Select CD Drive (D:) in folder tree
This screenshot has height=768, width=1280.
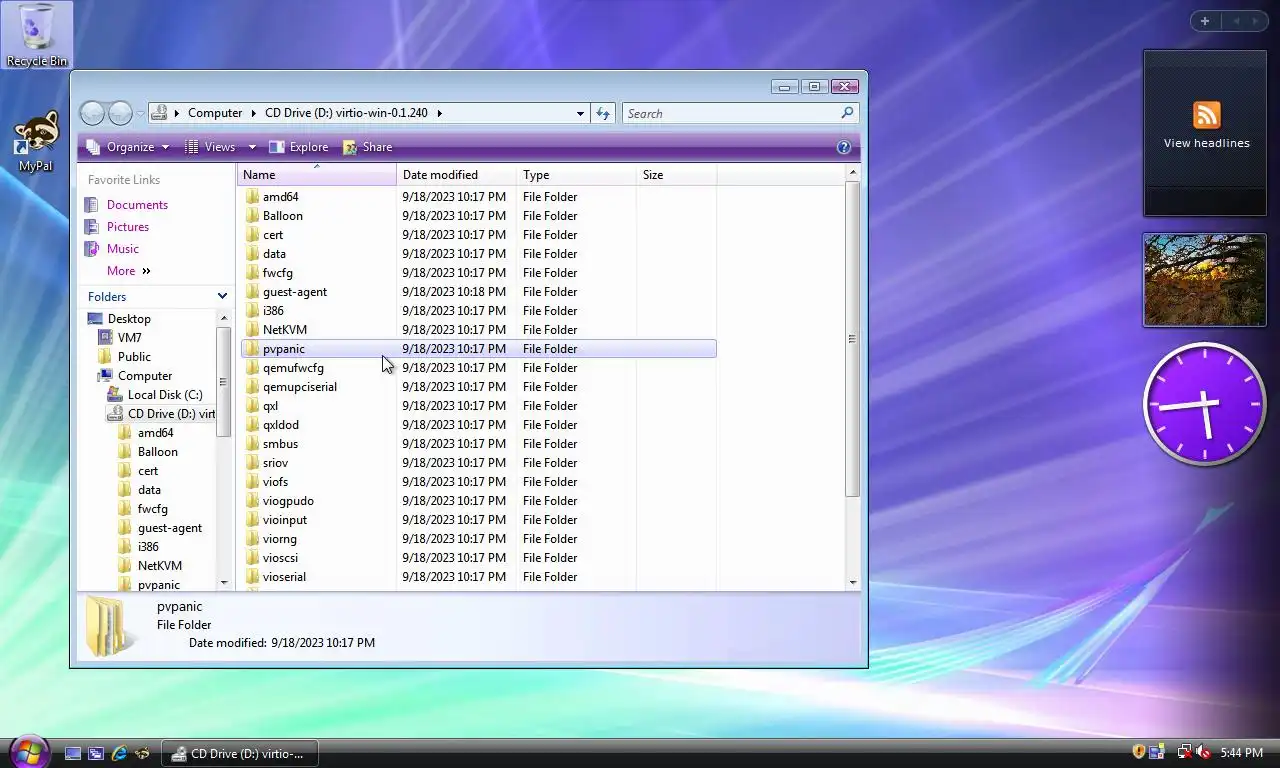161,414
